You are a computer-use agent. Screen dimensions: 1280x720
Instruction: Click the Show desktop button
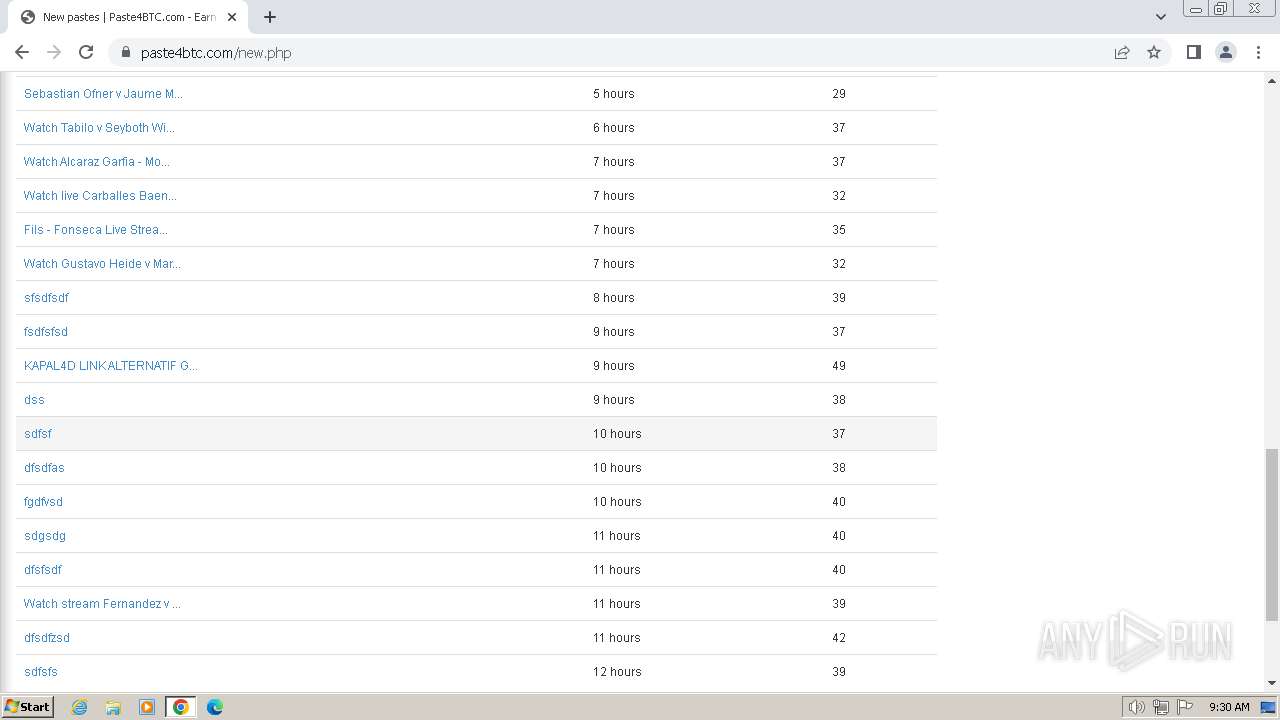coord(1269,707)
